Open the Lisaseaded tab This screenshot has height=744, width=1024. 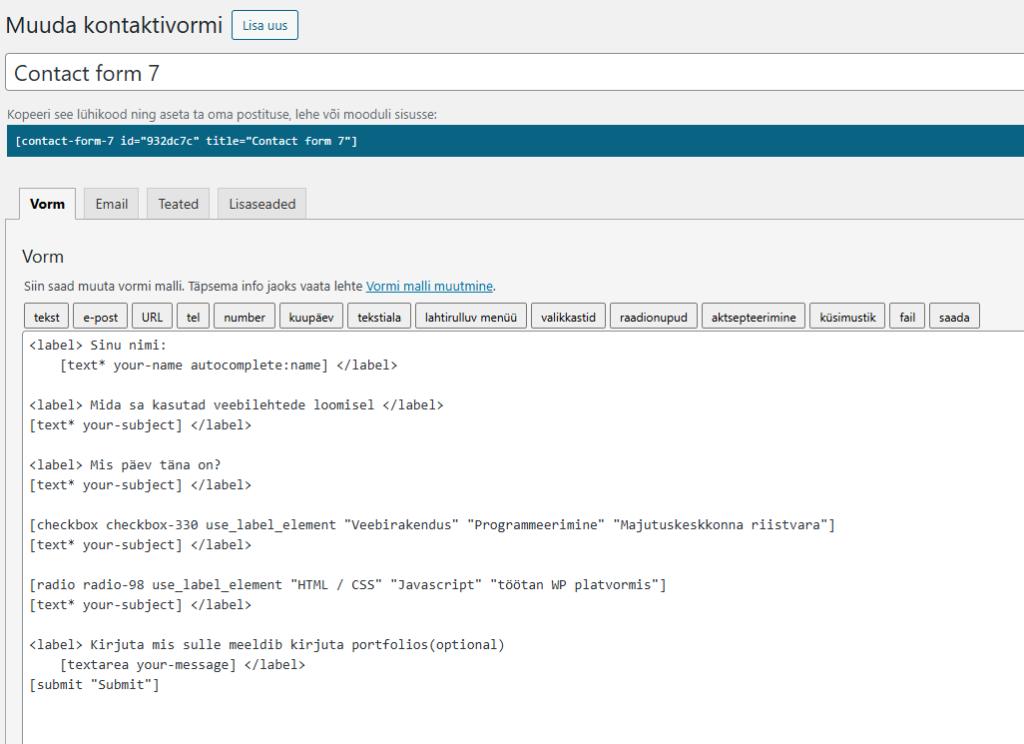click(262, 204)
